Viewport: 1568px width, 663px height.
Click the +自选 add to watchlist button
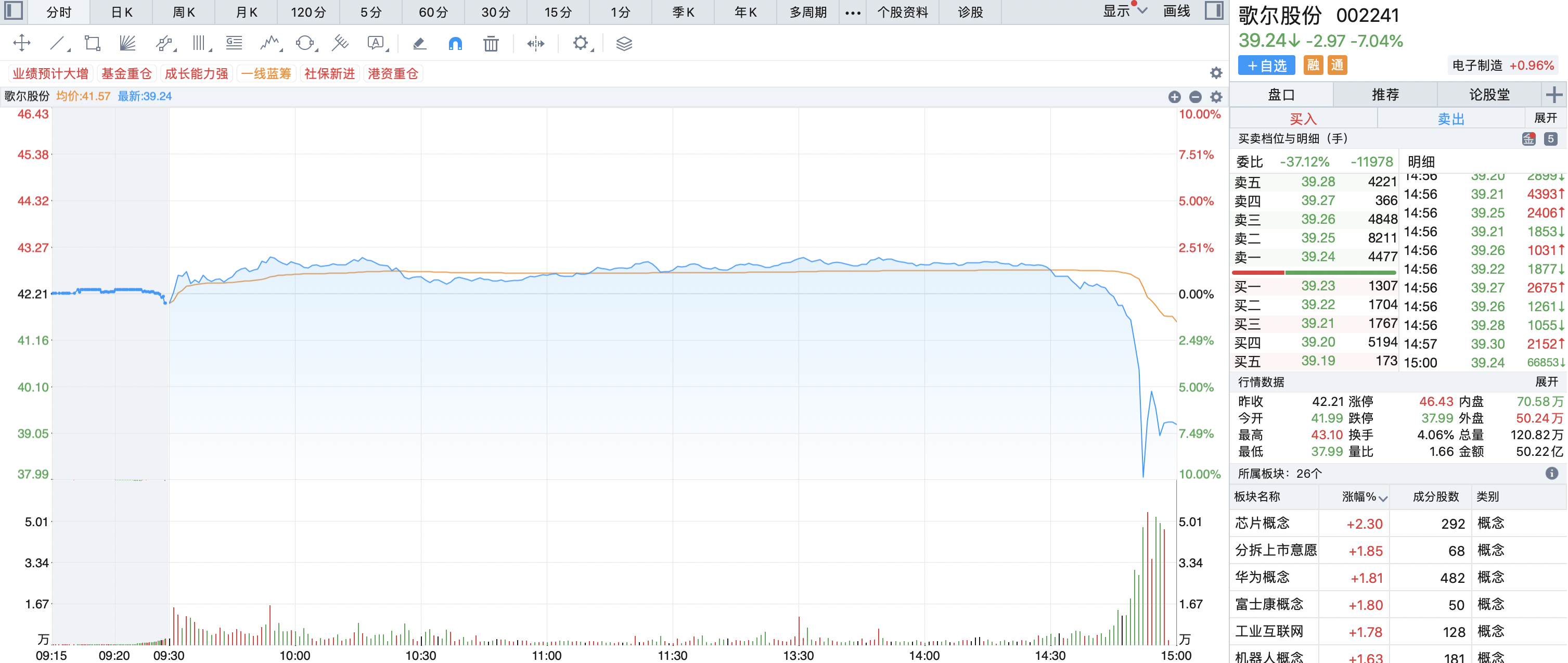pos(1266,66)
